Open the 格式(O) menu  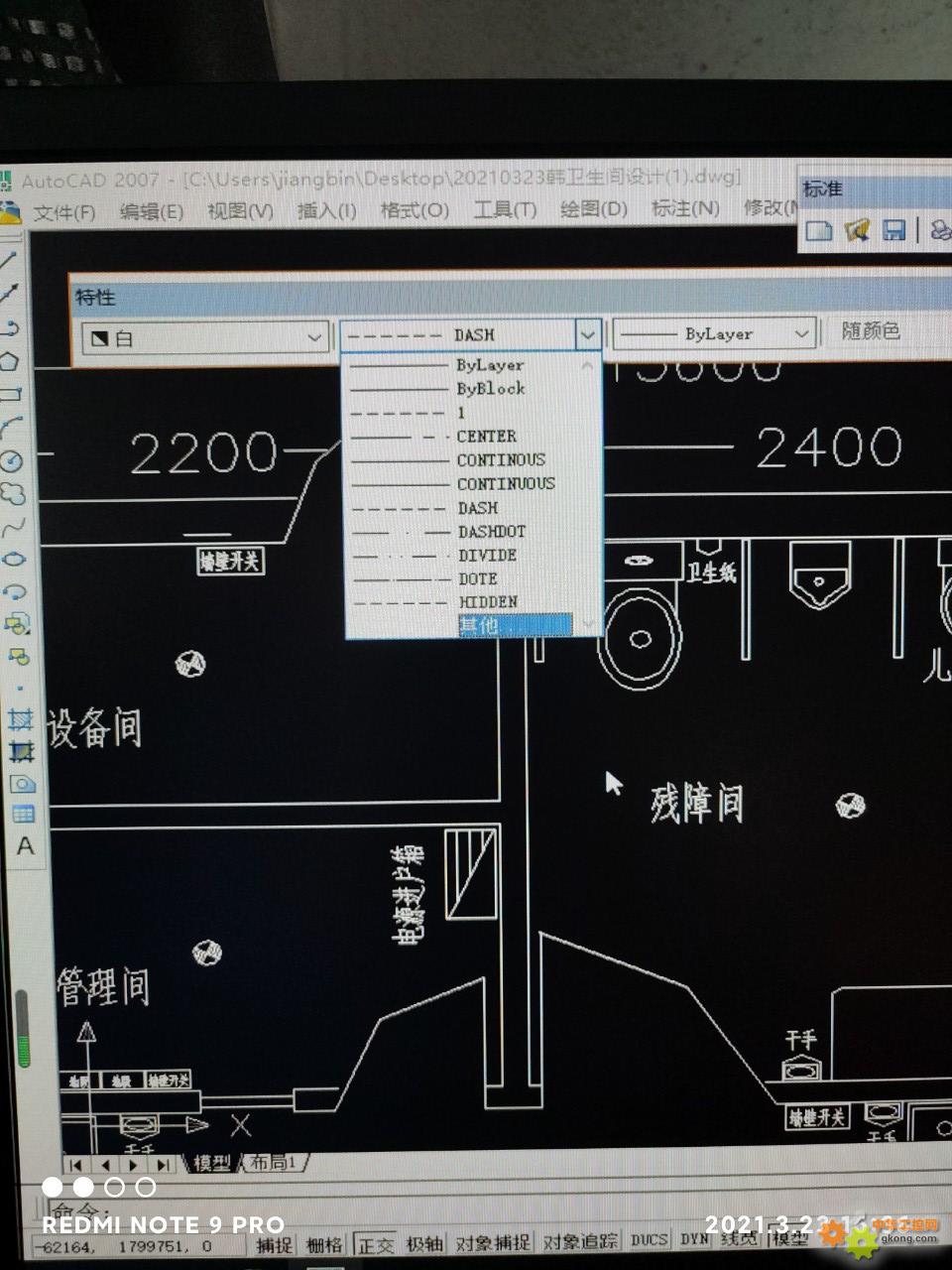coord(415,209)
